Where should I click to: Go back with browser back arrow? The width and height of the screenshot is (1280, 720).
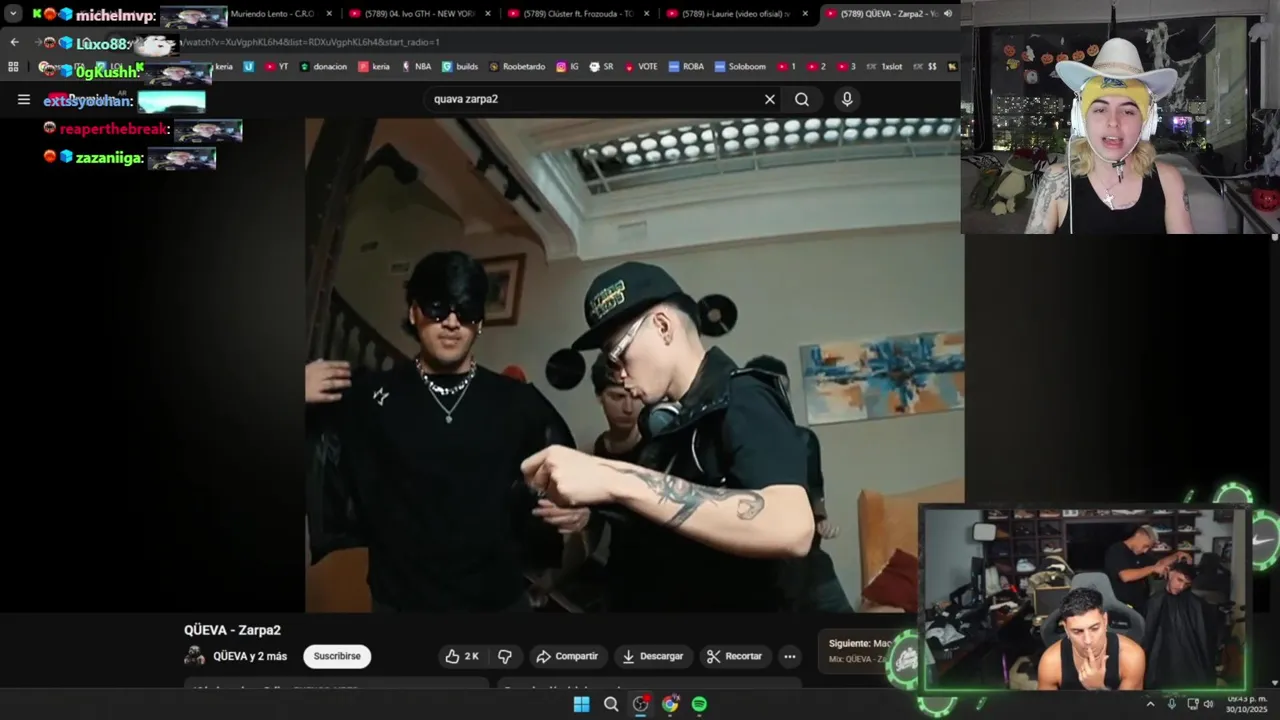click(x=14, y=42)
